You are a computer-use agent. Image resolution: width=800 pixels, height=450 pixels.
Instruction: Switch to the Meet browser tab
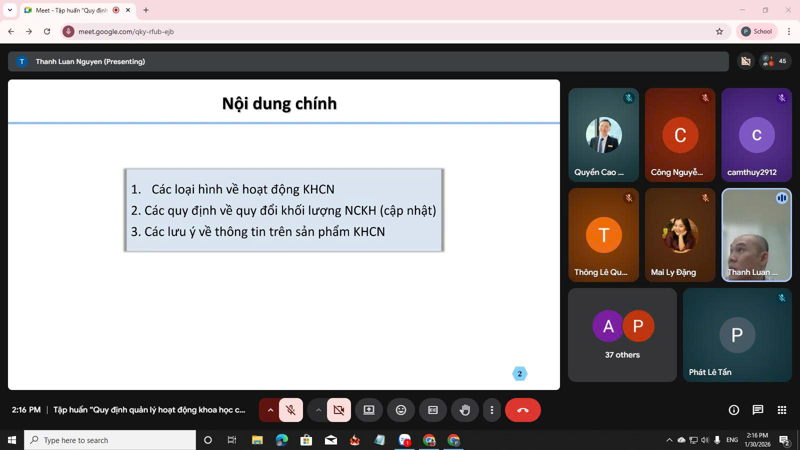pyautogui.click(x=75, y=10)
